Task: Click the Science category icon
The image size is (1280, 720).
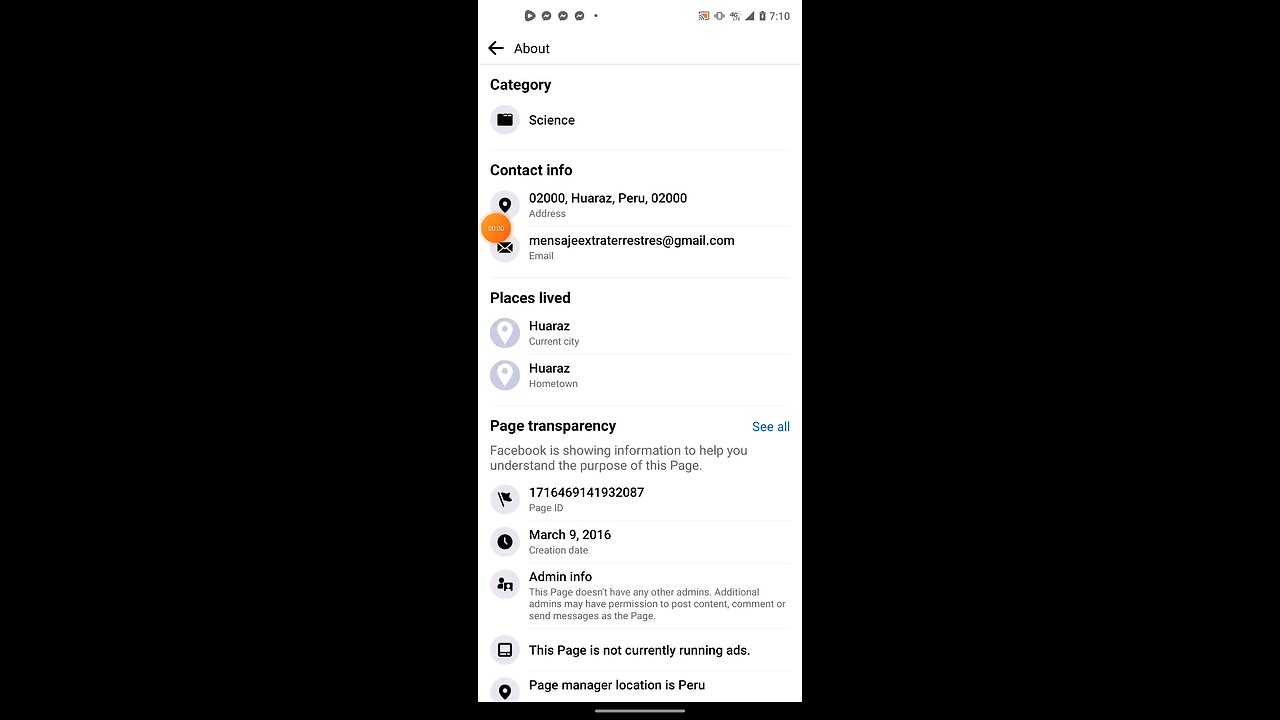Action: [x=505, y=120]
